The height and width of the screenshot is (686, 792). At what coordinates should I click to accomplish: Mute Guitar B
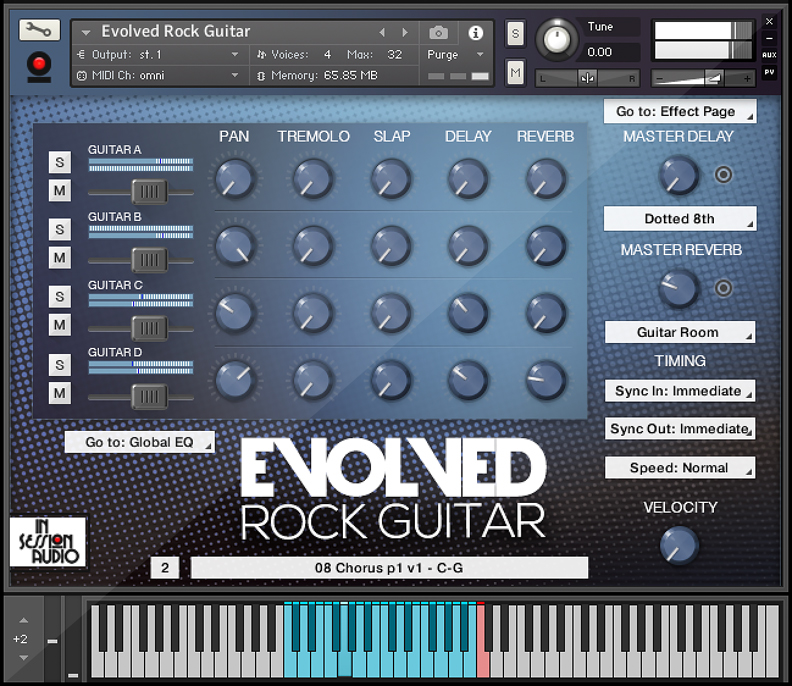coord(60,258)
